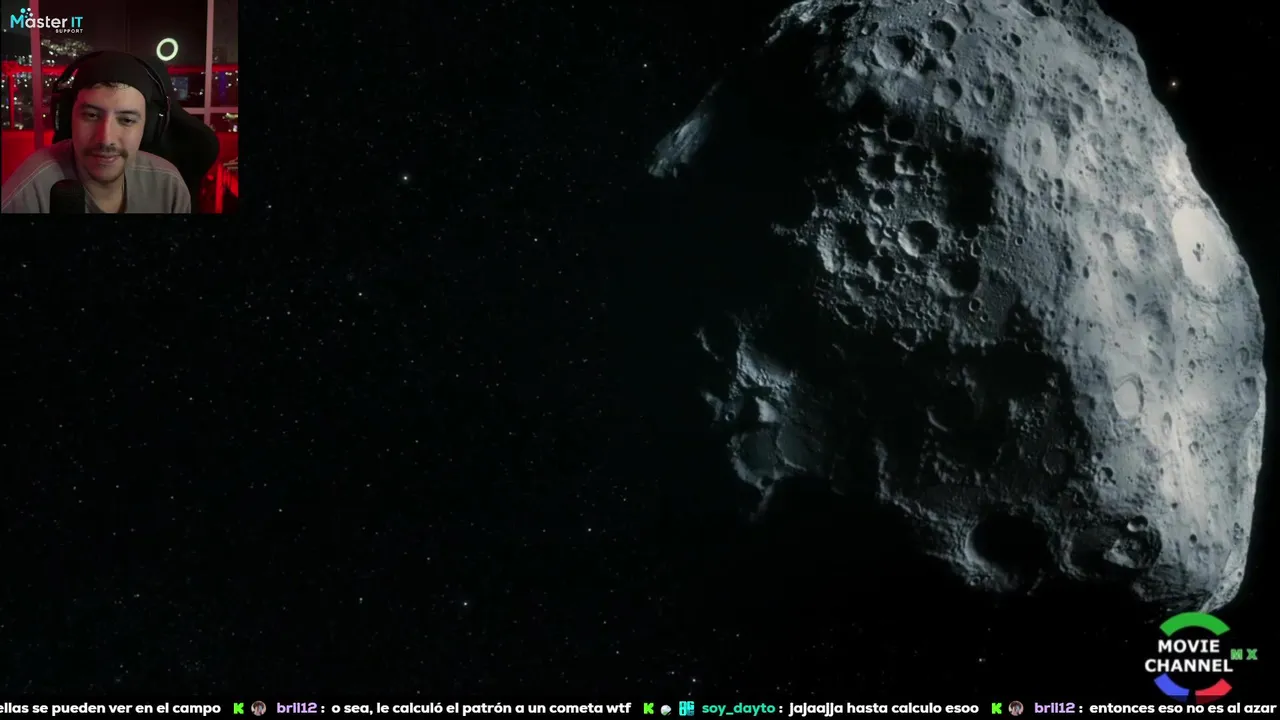Open brll12 username before 'entonces eso' message
The image size is (1280, 720).
pos(1055,708)
